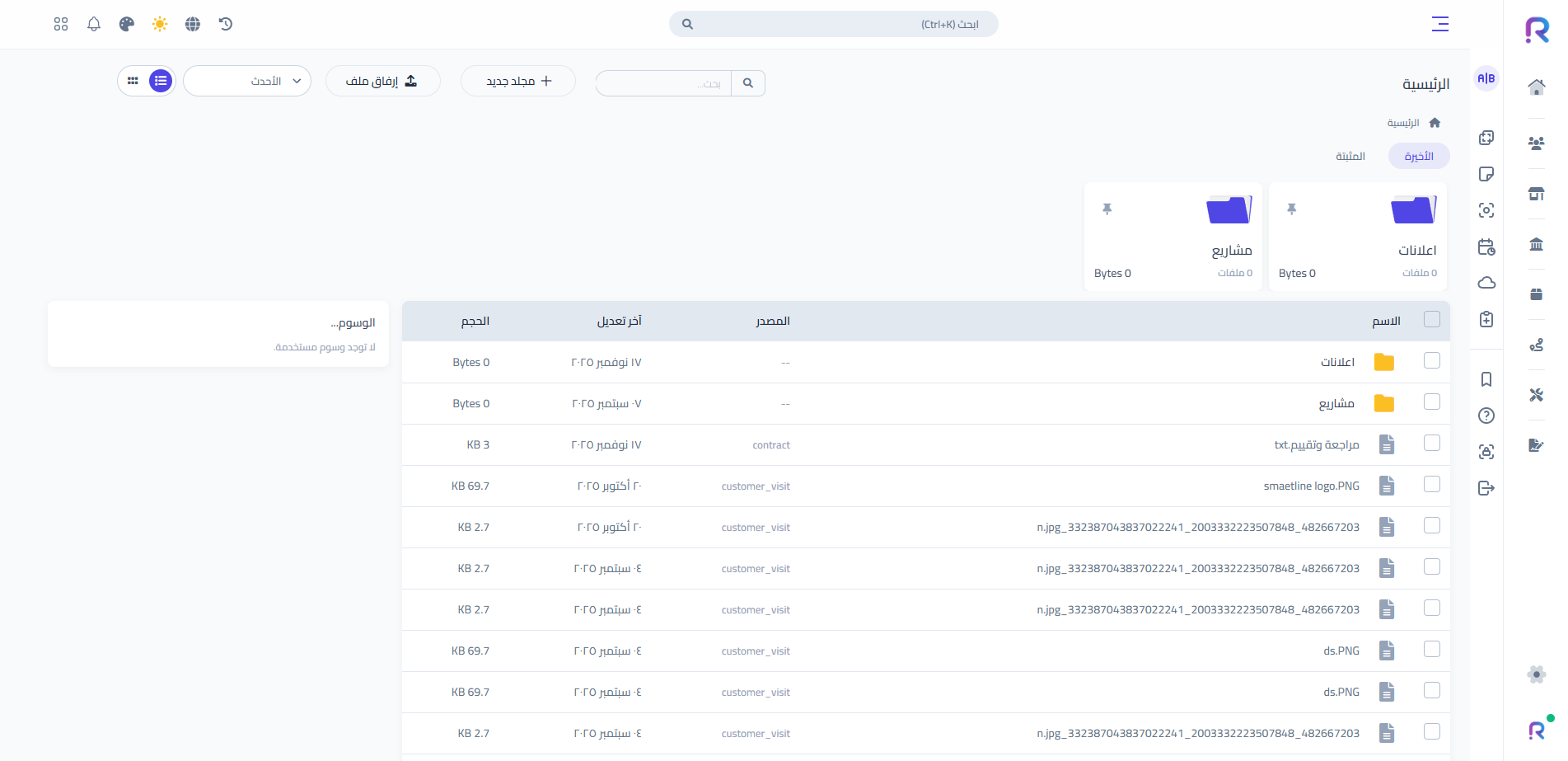Check the checkbox for مراجعة وتقييم.txt

coord(1431,444)
